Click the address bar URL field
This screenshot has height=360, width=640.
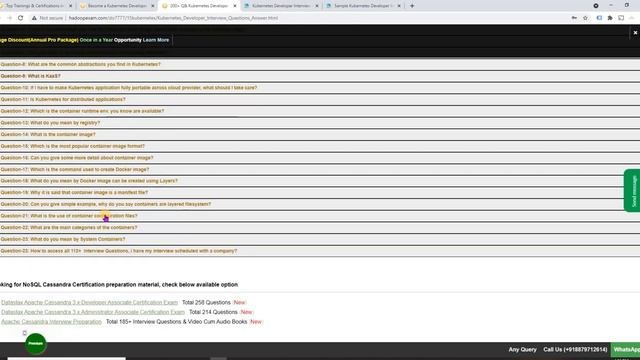(x=173, y=18)
